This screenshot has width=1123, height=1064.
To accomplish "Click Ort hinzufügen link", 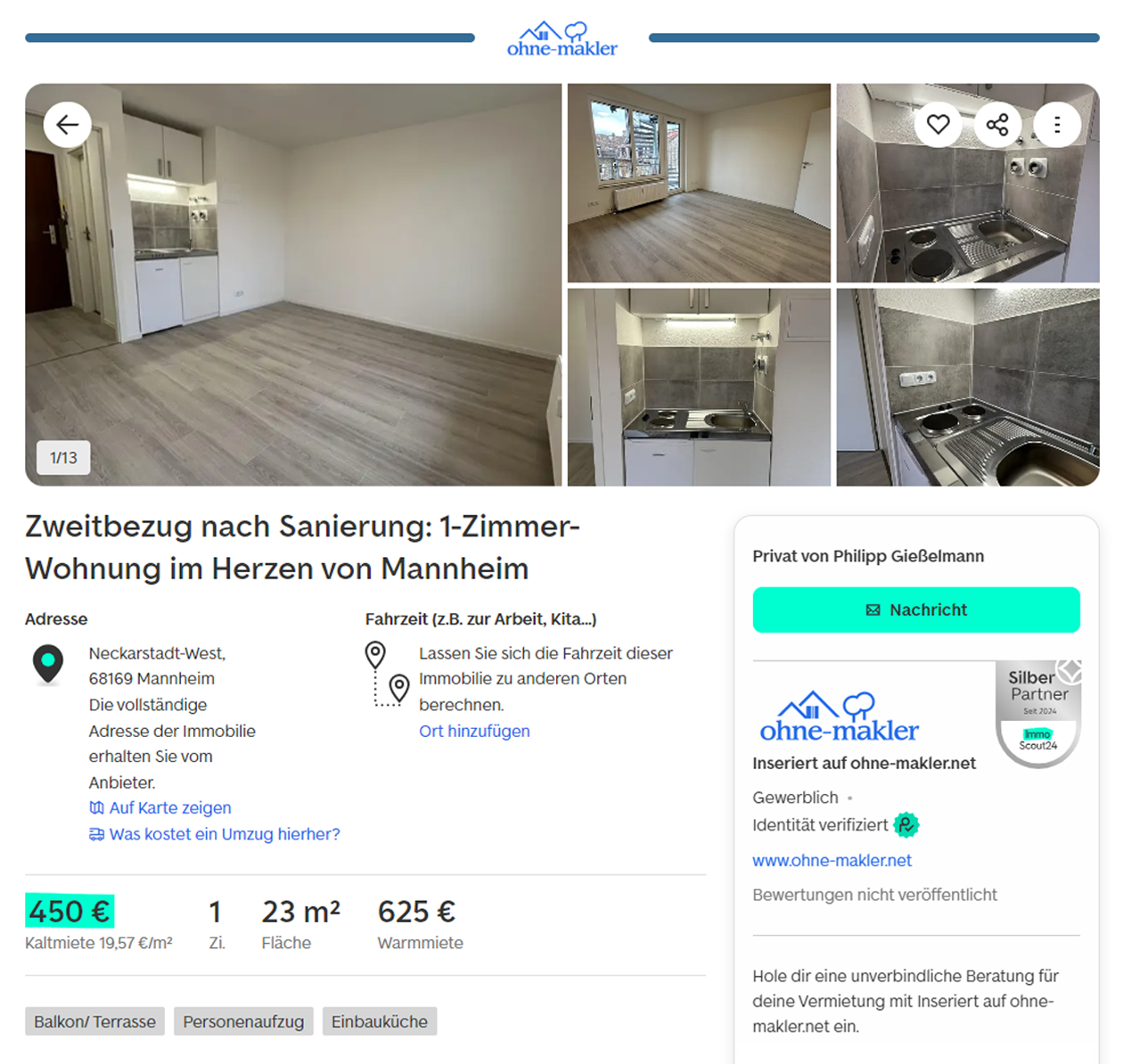I will (474, 731).
